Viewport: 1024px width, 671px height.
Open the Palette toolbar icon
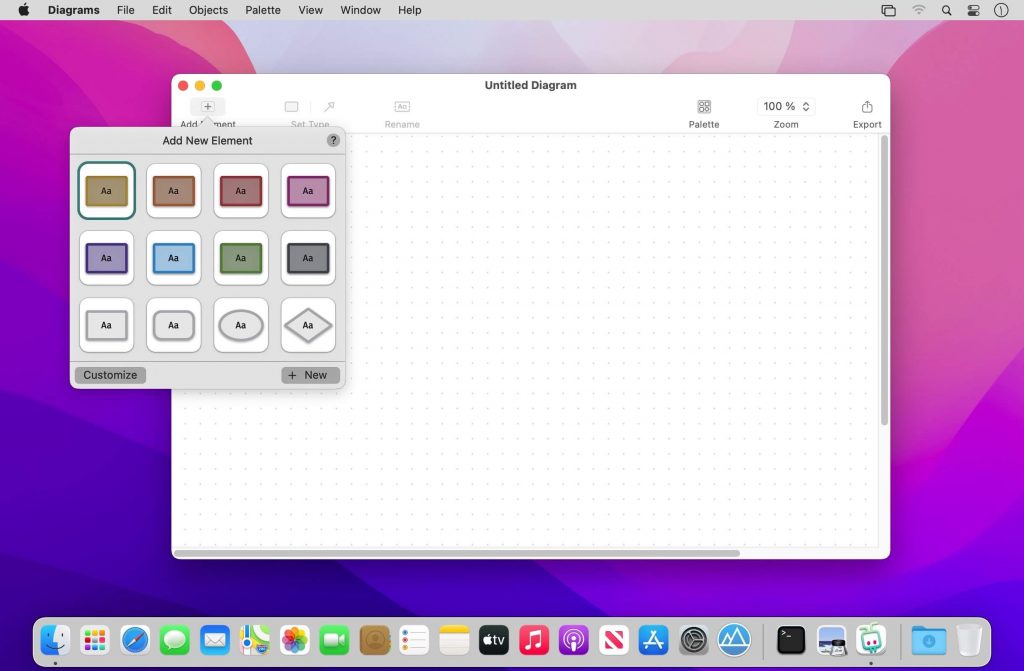point(704,107)
